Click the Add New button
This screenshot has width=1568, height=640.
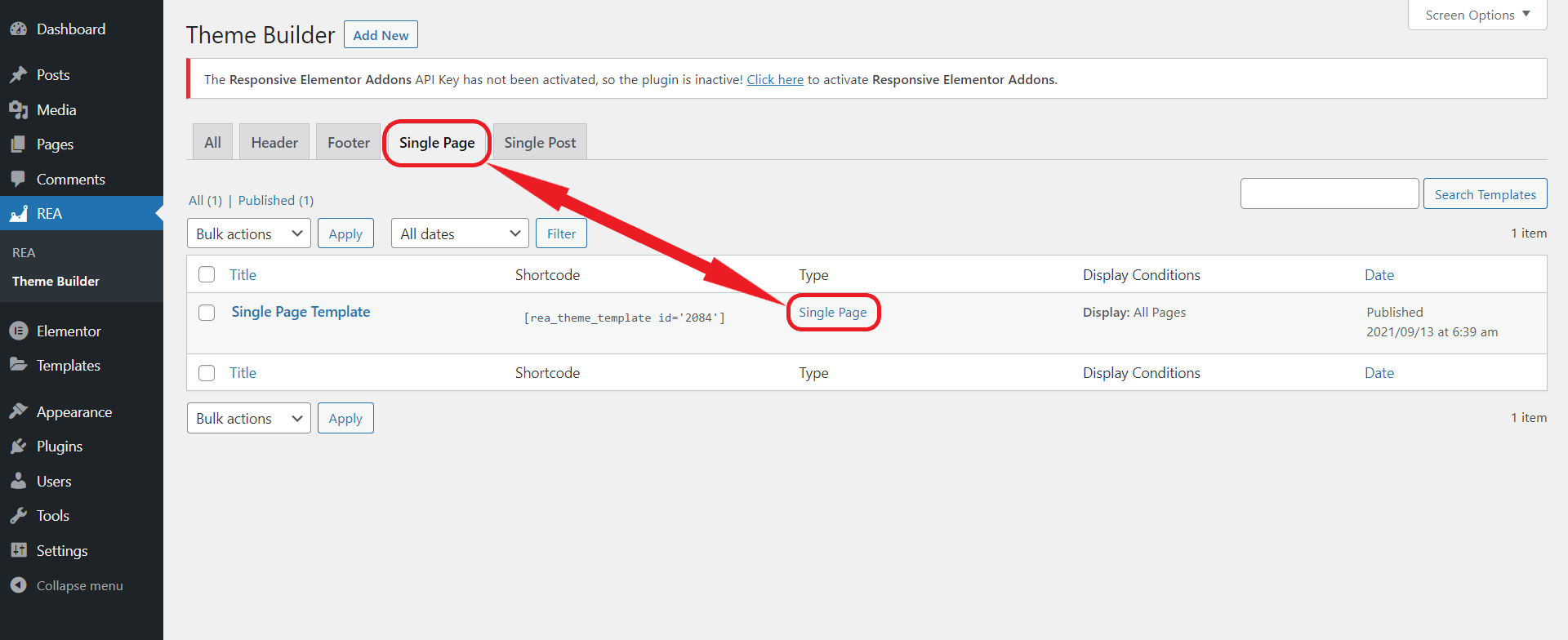pyautogui.click(x=381, y=35)
